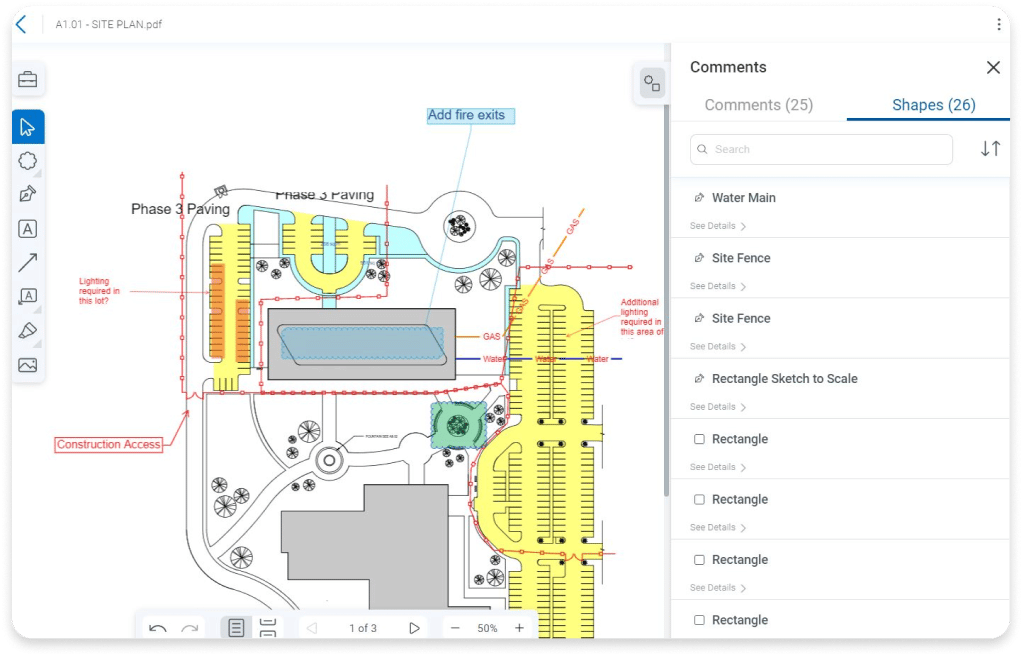The image size is (1023, 657).
Task: Open the Shapes (26) tab
Action: [x=933, y=105]
